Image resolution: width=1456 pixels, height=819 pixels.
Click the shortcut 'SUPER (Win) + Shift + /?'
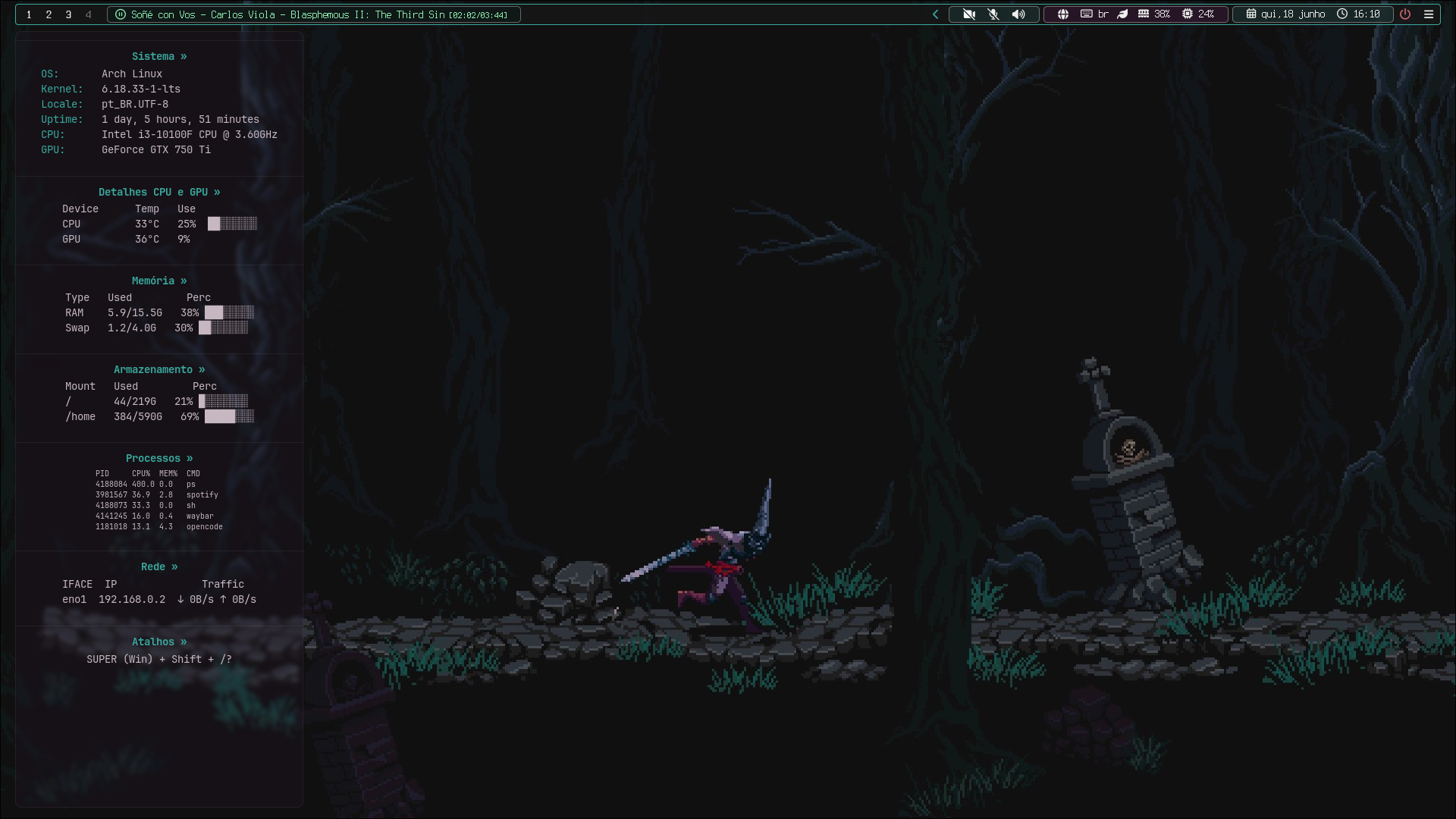(159, 659)
